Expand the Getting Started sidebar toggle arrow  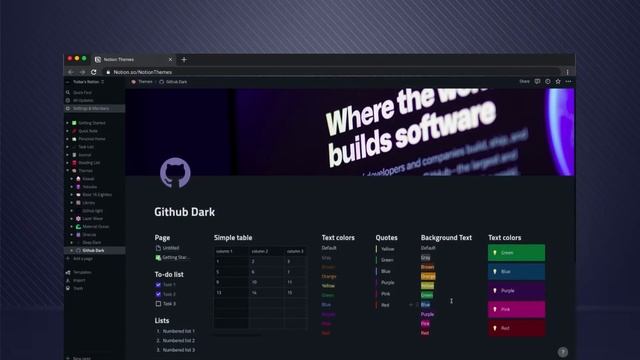[67, 123]
